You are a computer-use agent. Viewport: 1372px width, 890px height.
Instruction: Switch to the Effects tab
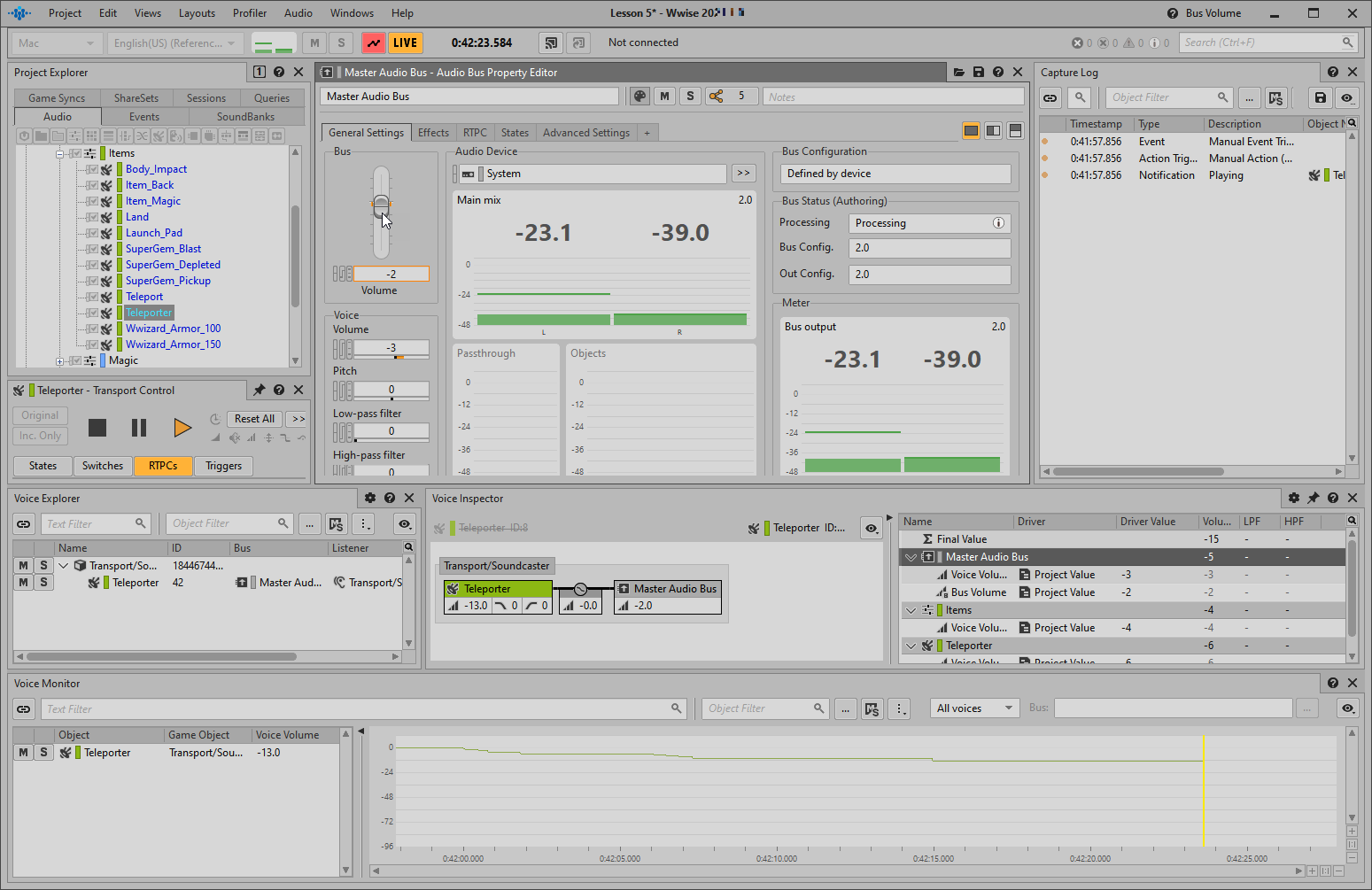click(x=433, y=133)
